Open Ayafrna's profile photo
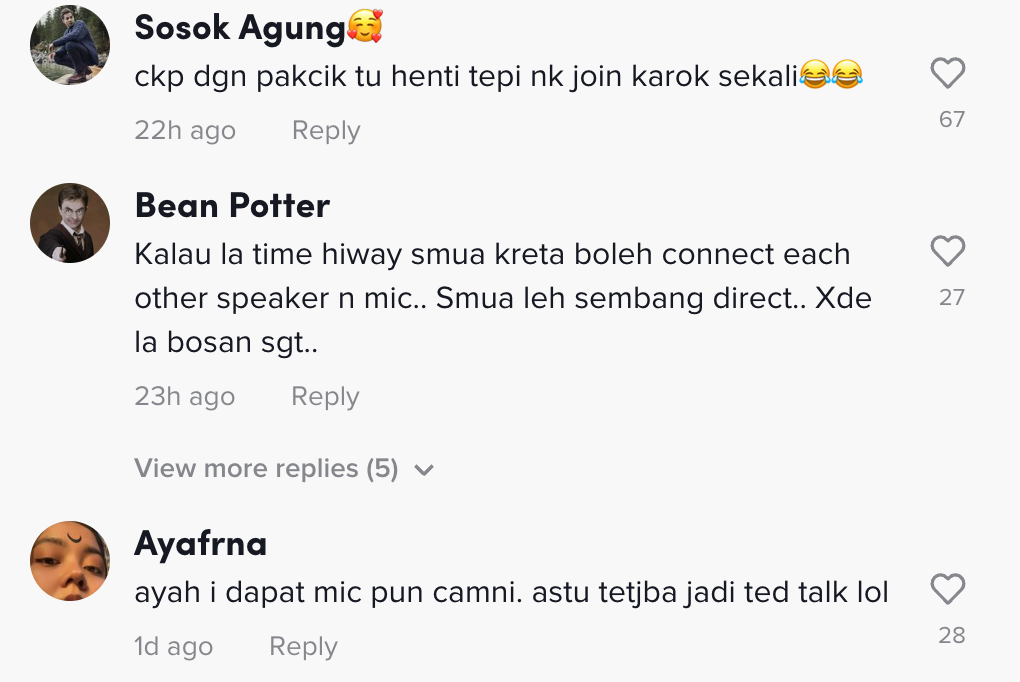This screenshot has height=682, width=1020. click(70, 561)
